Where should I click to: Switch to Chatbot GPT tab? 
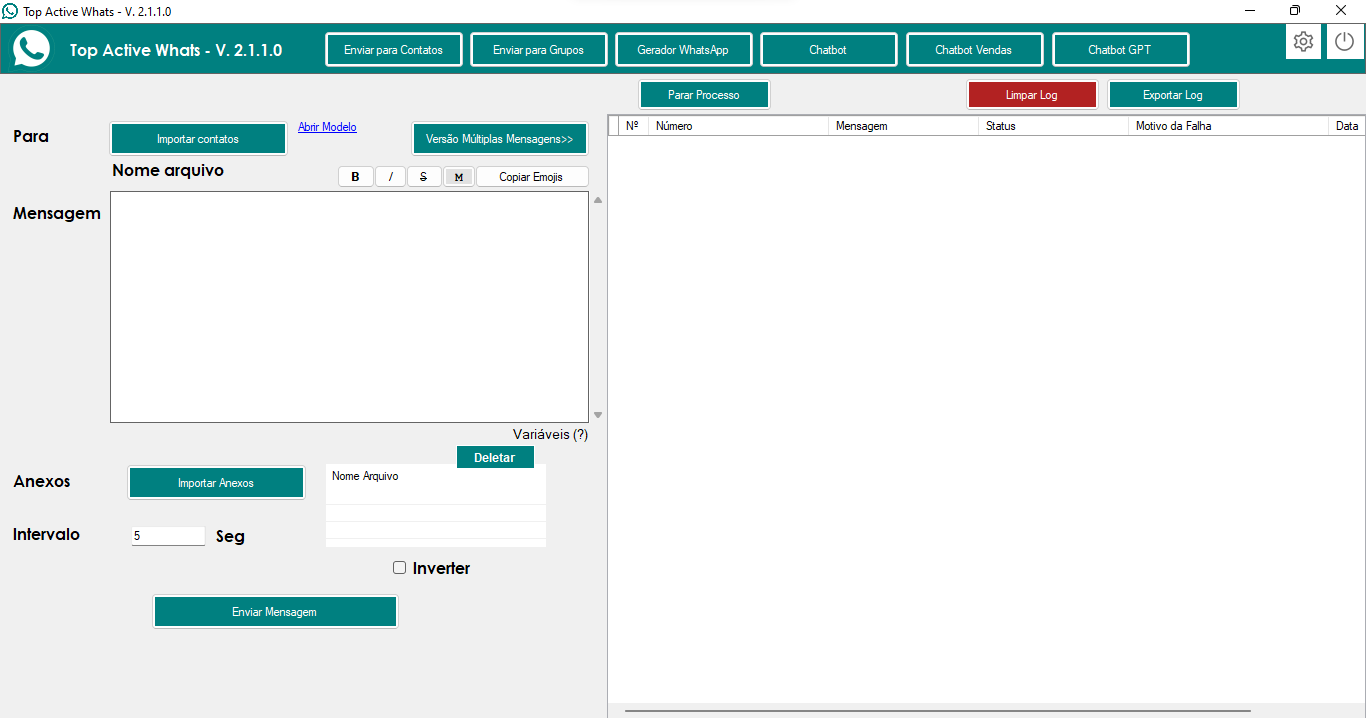pos(1120,50)
